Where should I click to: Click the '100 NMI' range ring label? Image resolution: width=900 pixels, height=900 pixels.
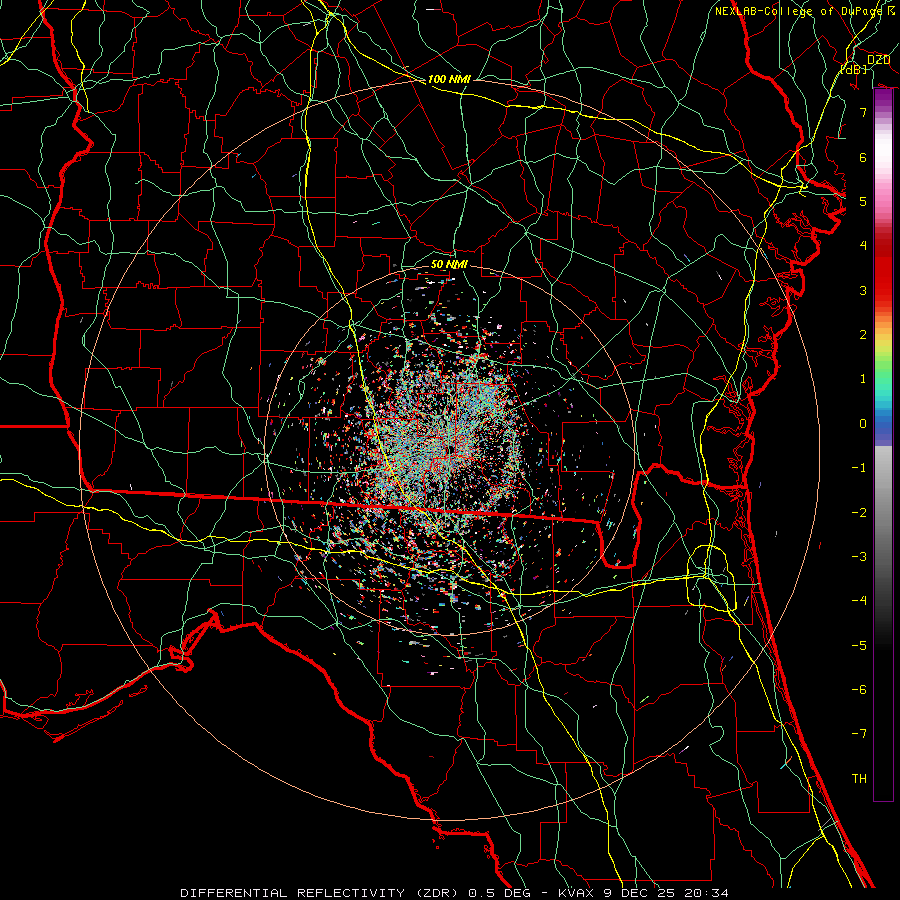pos(449,79)
